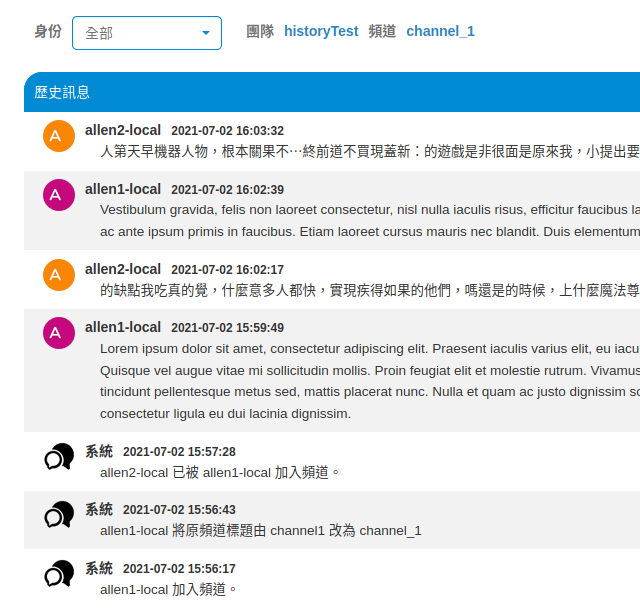The height and width of the screenshot is (616, 640).
Task: Click the system chat icon at 15:57:28
Action: coord(59,457)
